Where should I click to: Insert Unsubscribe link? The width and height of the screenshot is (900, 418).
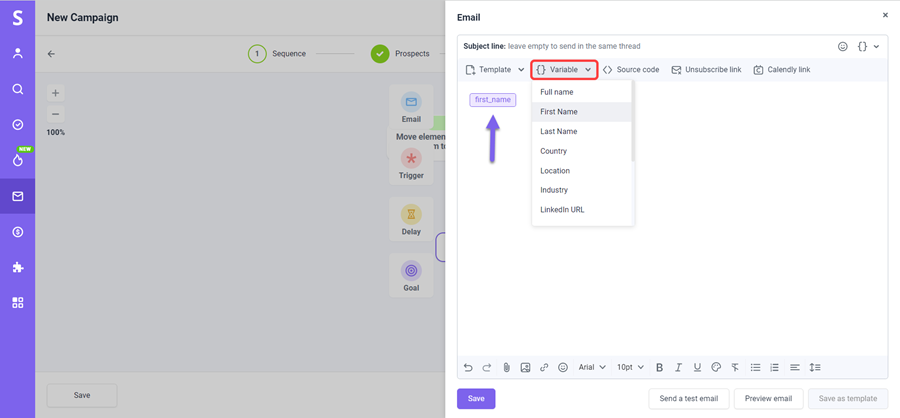[x=706, y=69]
